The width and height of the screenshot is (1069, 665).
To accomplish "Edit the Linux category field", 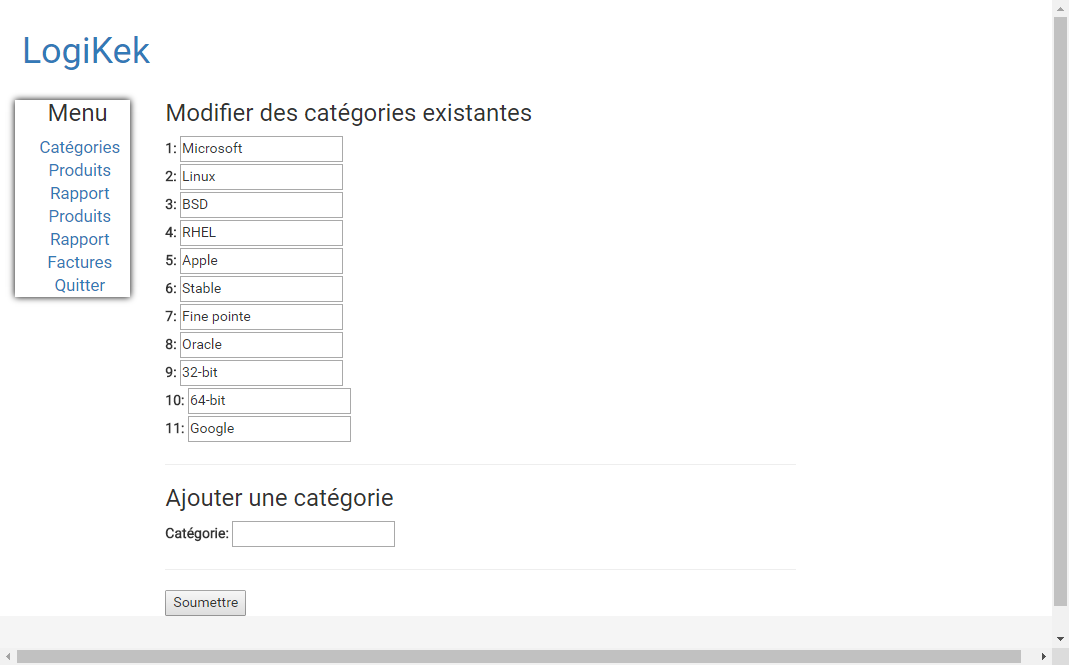I will point(261,177).
